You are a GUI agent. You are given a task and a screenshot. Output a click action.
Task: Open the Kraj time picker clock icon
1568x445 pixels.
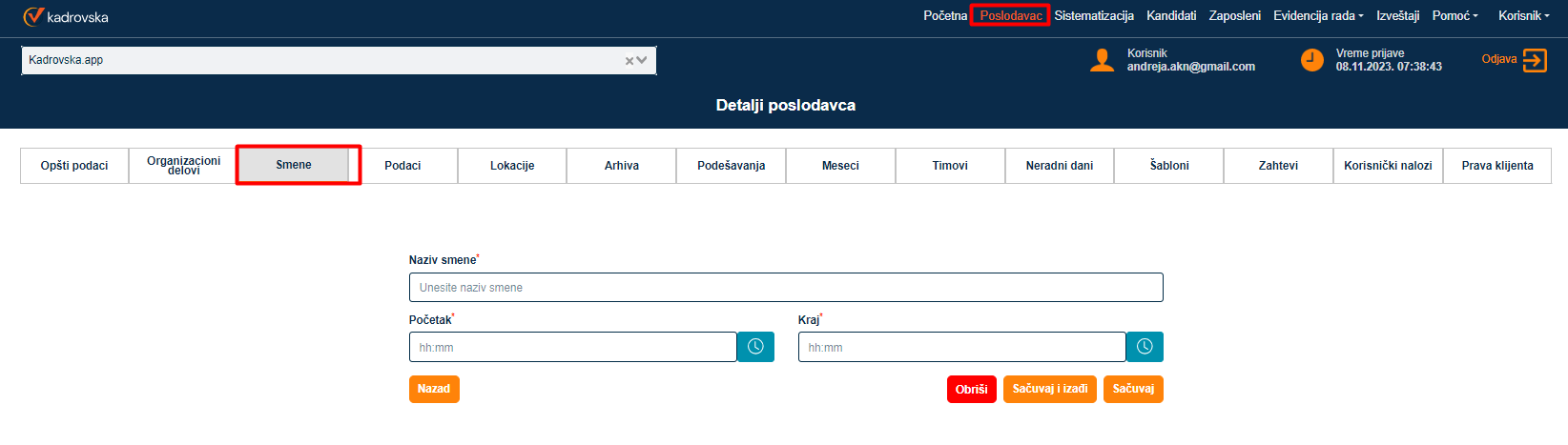coord(1145,347)
